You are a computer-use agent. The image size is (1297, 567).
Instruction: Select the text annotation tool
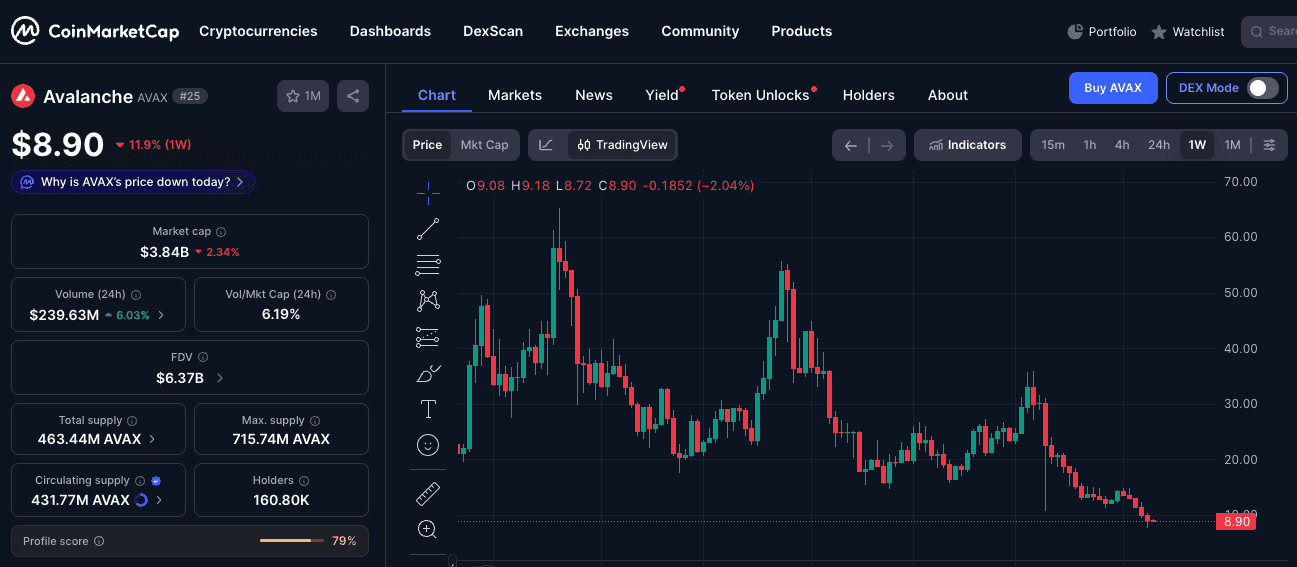(x=428, y=409)
